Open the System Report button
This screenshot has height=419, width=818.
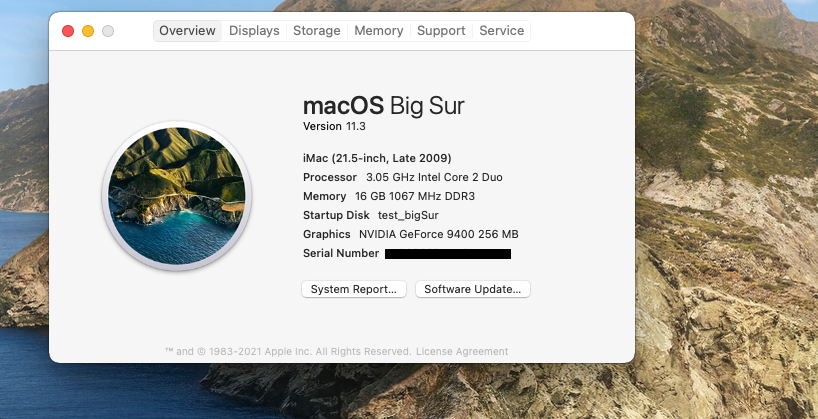(x=354, y=289)
